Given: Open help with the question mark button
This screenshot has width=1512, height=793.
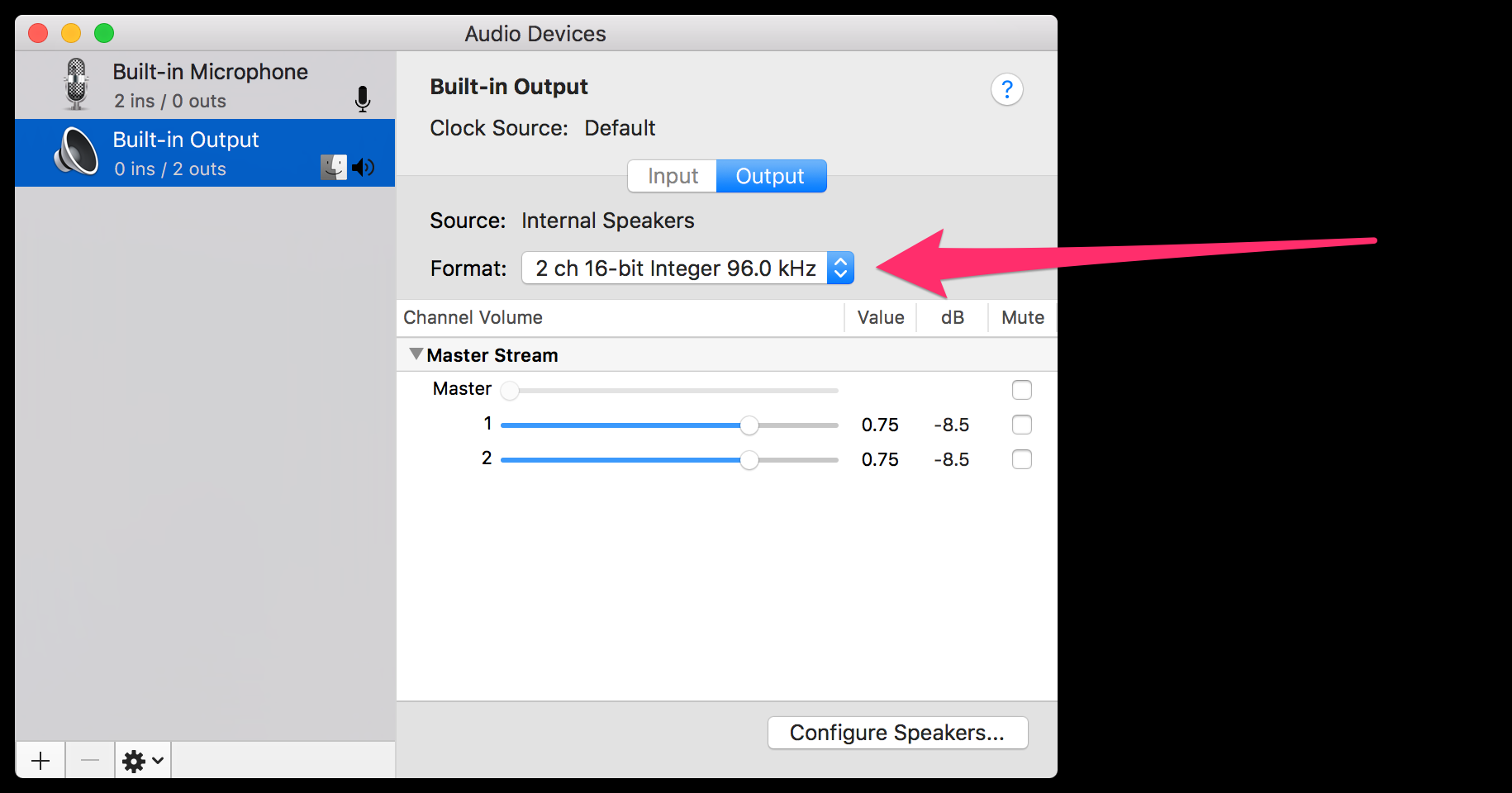Looking at the screenshot, I should click(1007, 89).
